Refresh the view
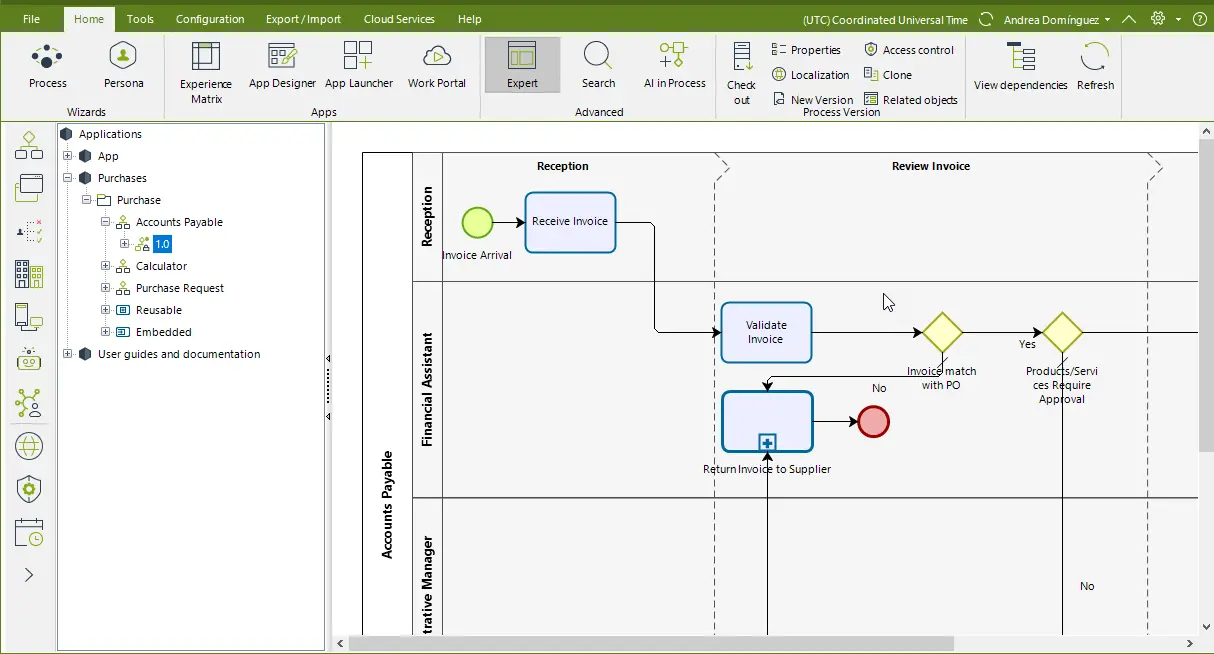This screenshot has height=654, width=1214. [1095, 67]
